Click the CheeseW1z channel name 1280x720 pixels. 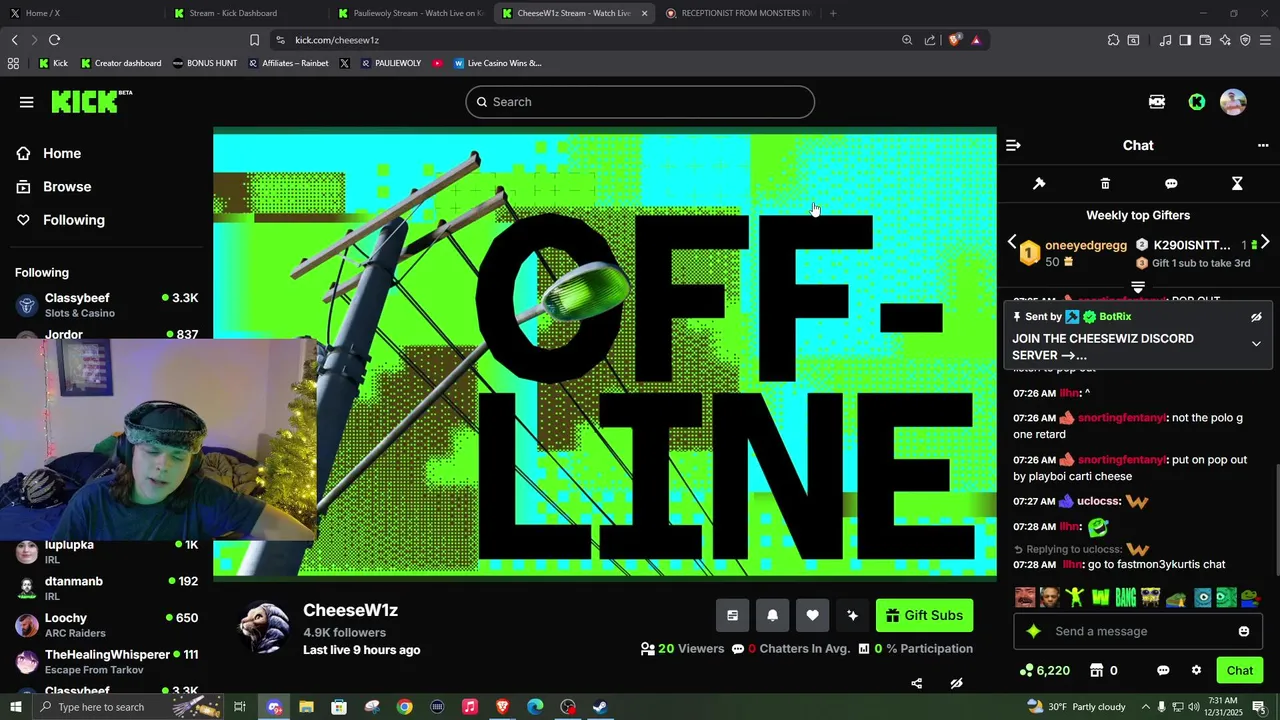coord(350,610)
